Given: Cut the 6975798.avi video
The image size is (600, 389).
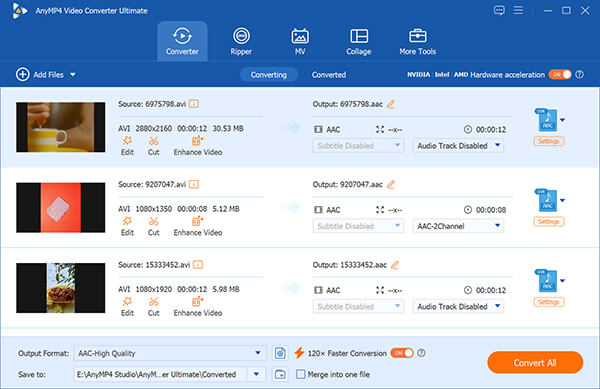Looking at the screenshot, I should [153, 146].
